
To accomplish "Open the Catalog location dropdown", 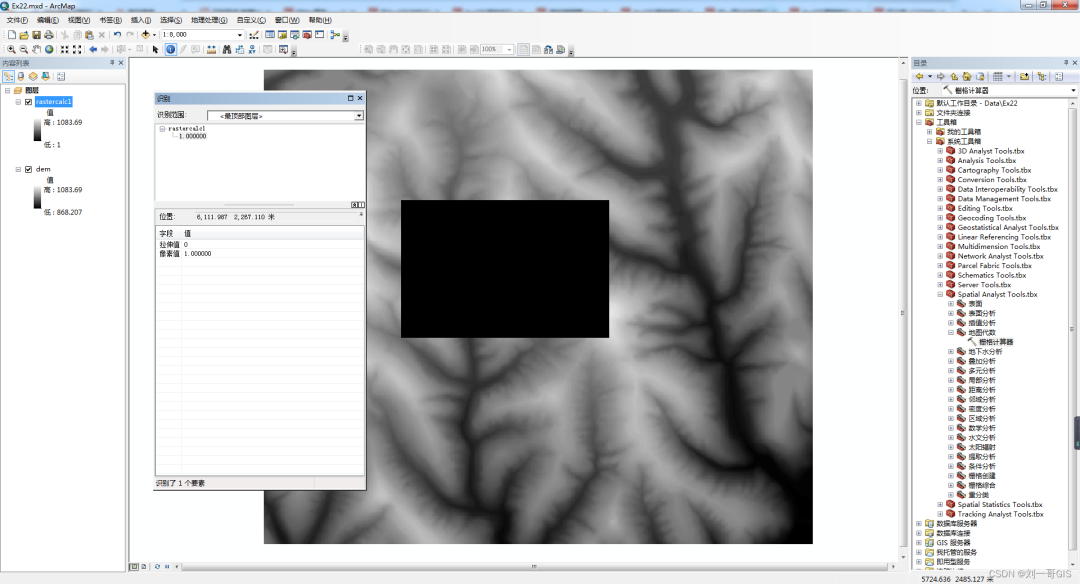I will tap(1073, 90).
